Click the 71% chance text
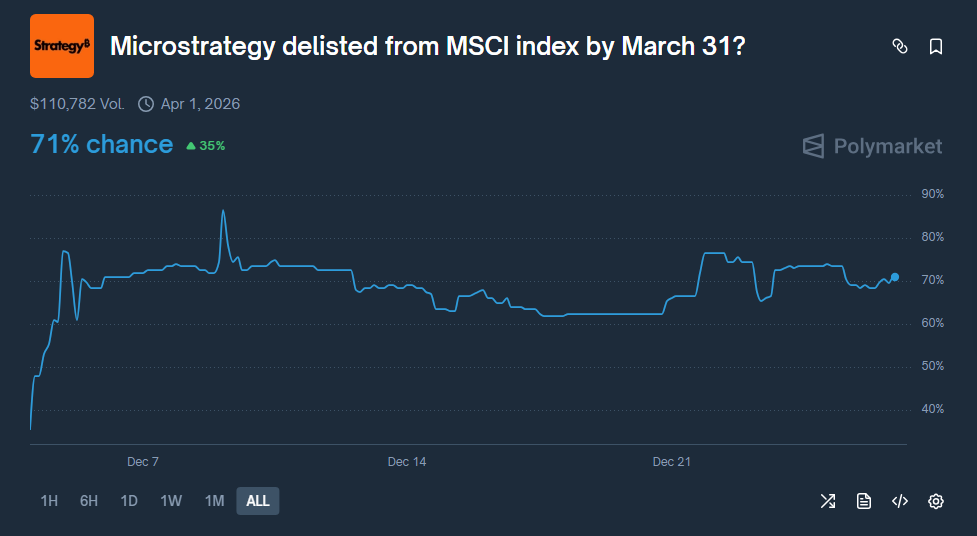The image size is (977, 536). point(102,144)
